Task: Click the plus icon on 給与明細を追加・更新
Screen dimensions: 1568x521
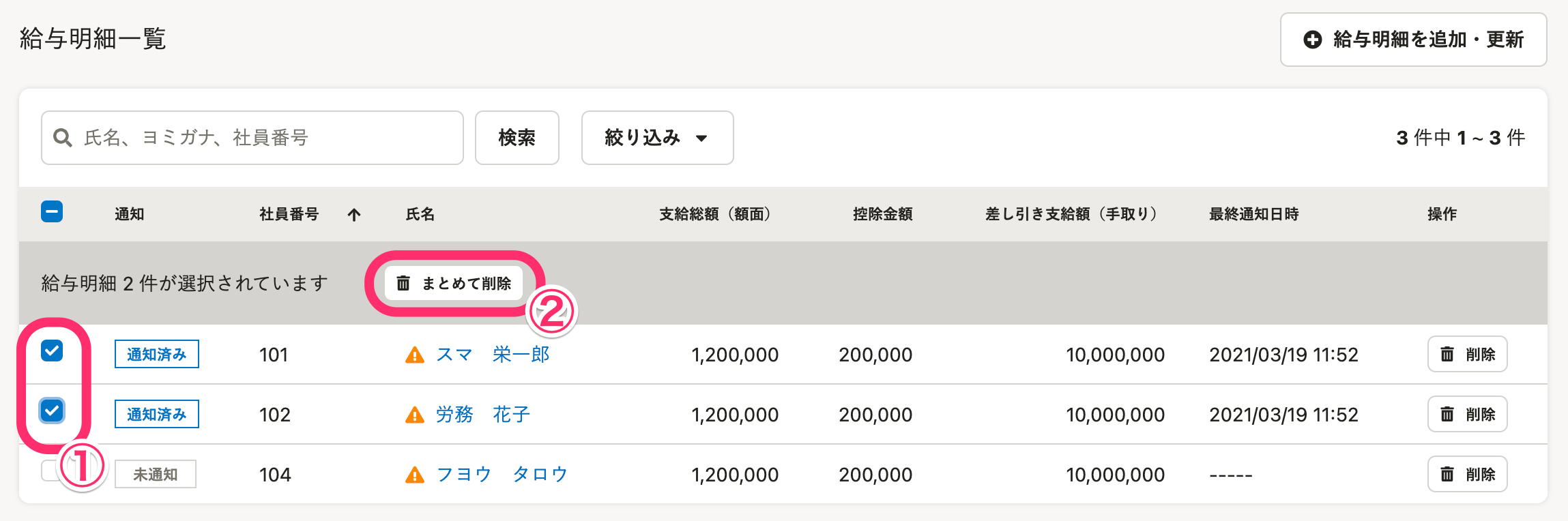Action: click(1312, 40)
